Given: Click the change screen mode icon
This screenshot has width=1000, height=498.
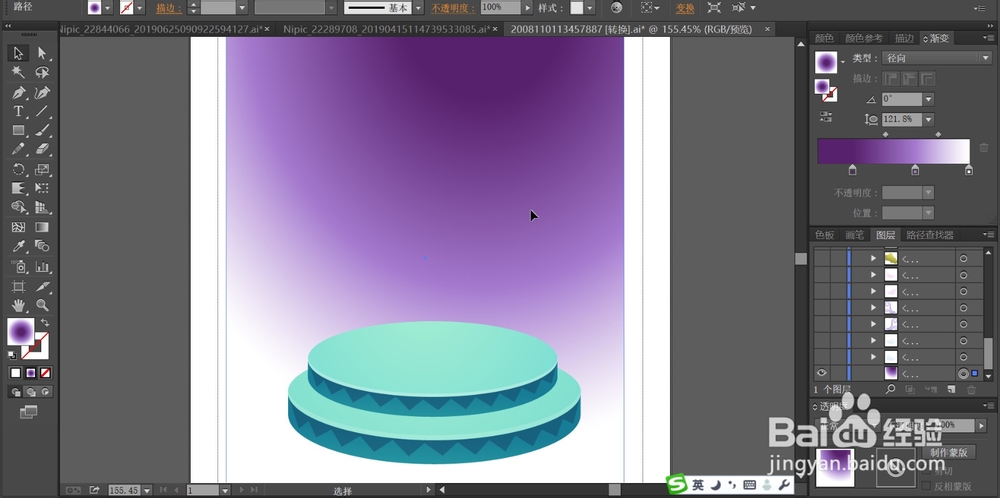Looking at the screenshot, I should (28, 413).
